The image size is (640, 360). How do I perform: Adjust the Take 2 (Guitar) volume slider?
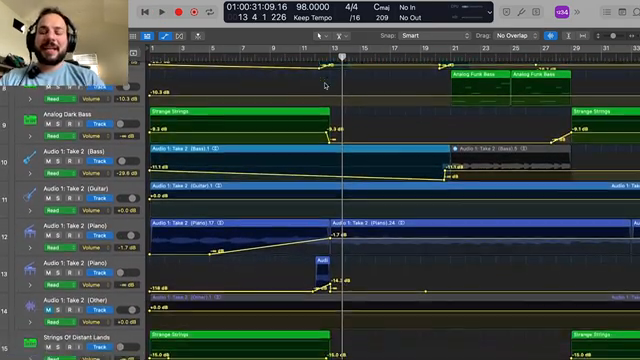click(127, 198)
